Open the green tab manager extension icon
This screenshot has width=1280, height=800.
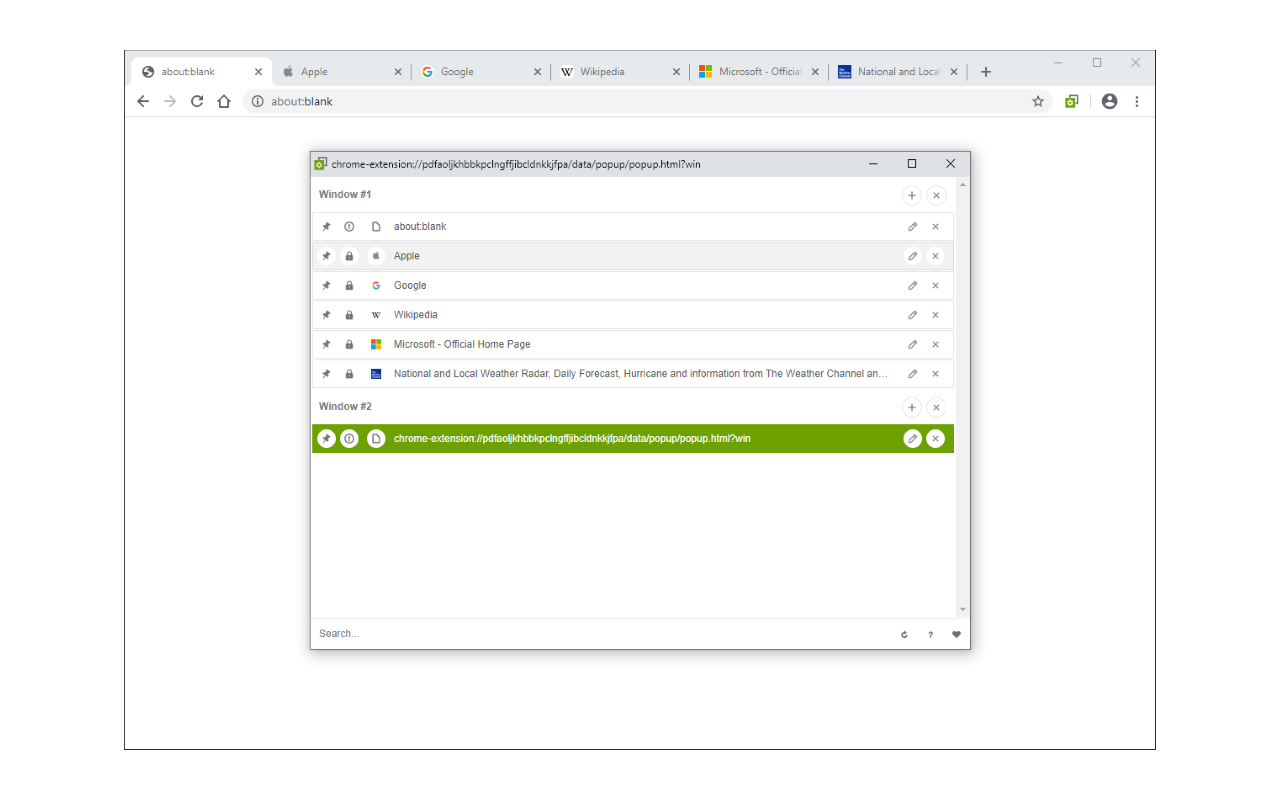1072,101
